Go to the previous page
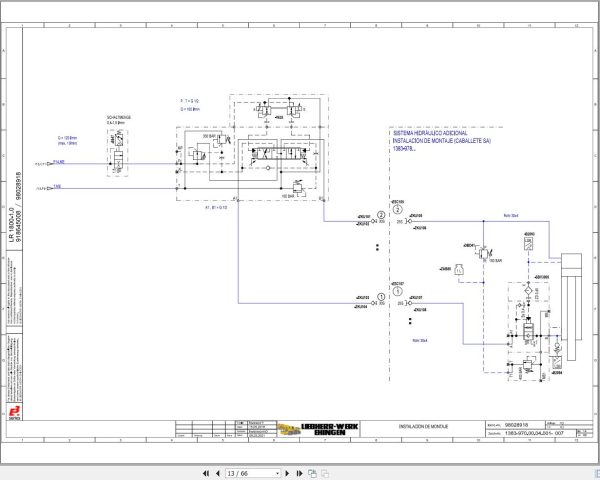This screenshot has width=600, height=480. [x=218, y=473]
